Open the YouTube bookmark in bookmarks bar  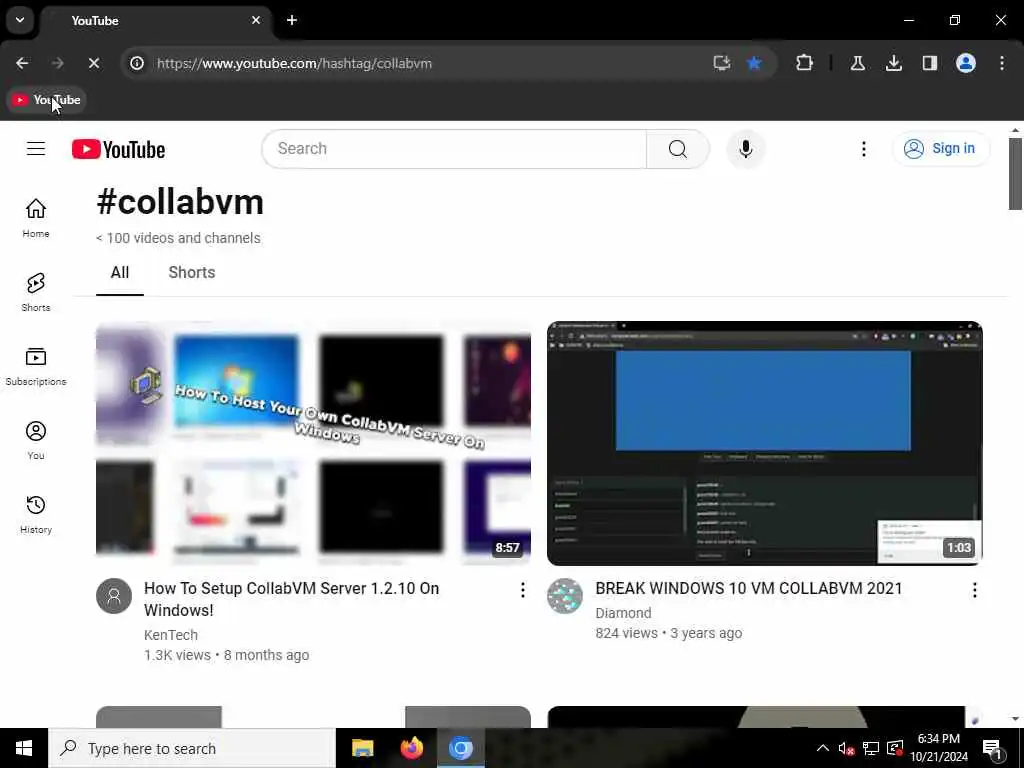pos(46,100)
